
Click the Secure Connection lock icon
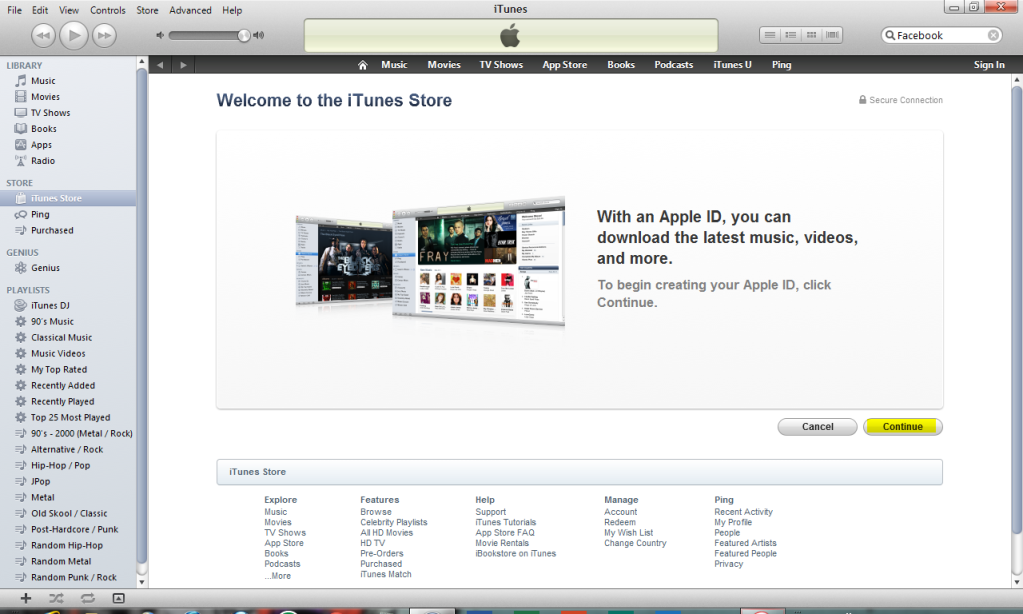click(x=862, y=100)
